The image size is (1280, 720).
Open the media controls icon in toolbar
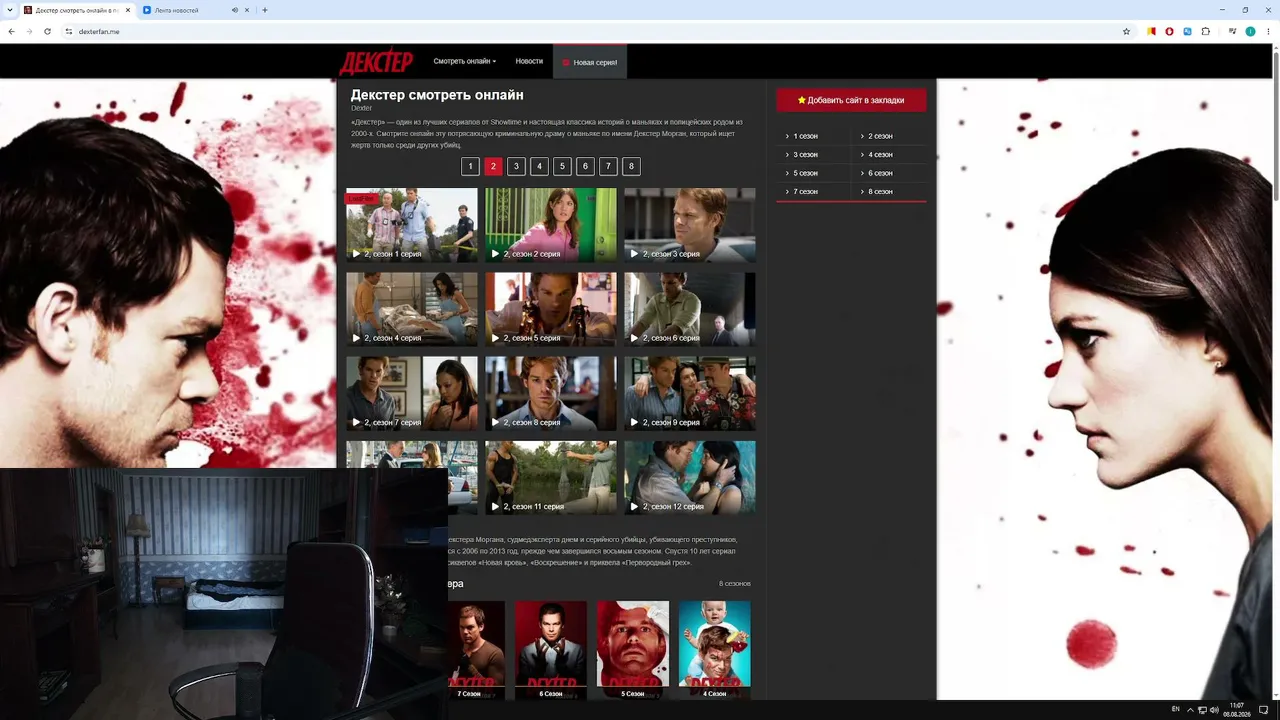(1230, 31)
